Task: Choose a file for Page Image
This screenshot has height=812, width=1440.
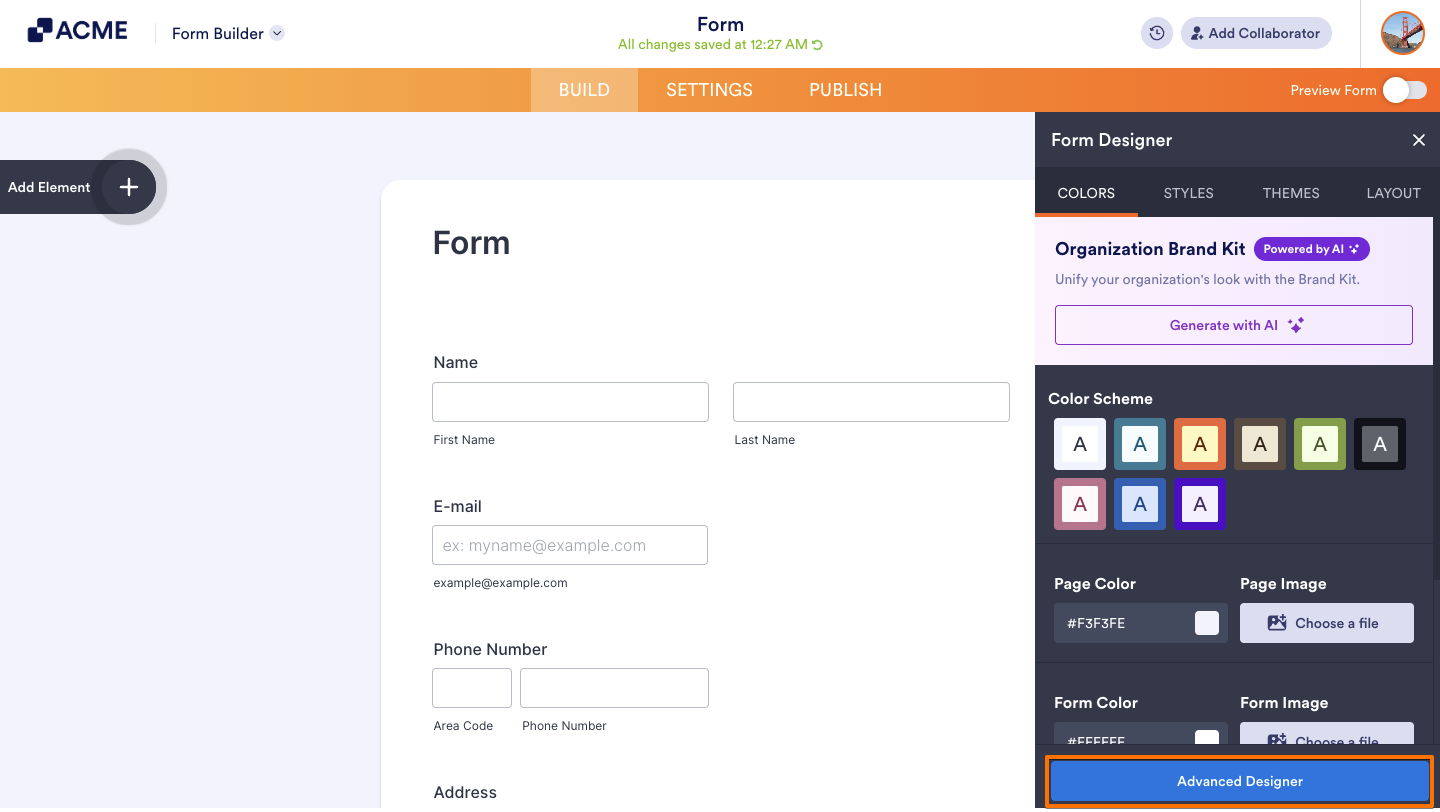Action: coord(1326,623)
